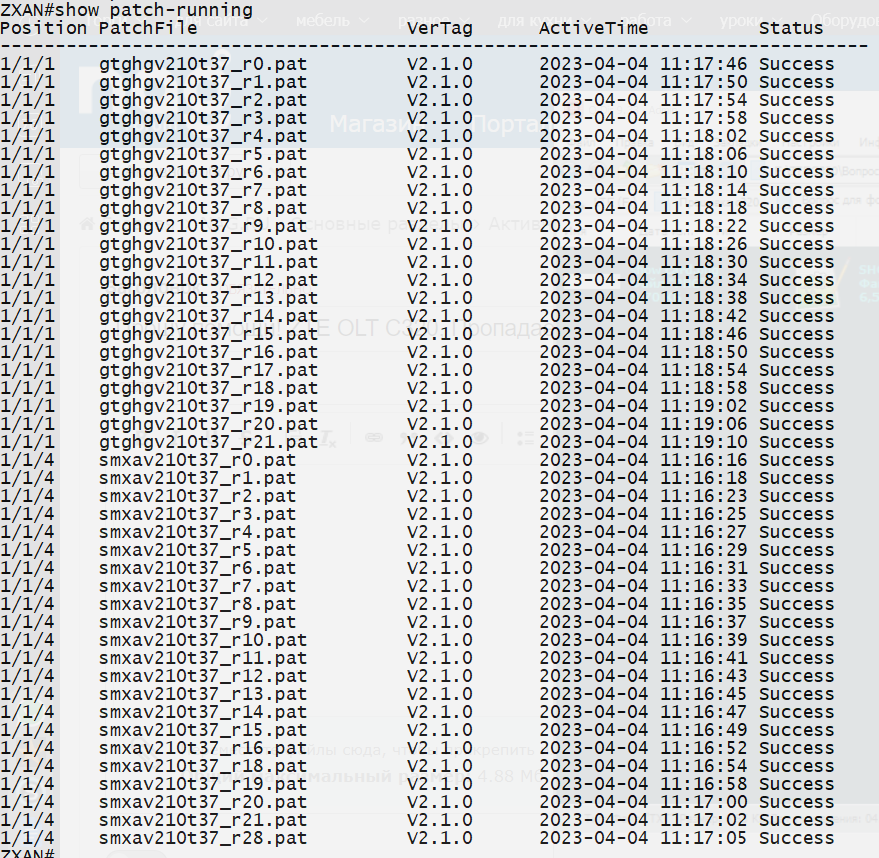Click the smxav210t37_r16.pat entry

(x=203, y=748)
